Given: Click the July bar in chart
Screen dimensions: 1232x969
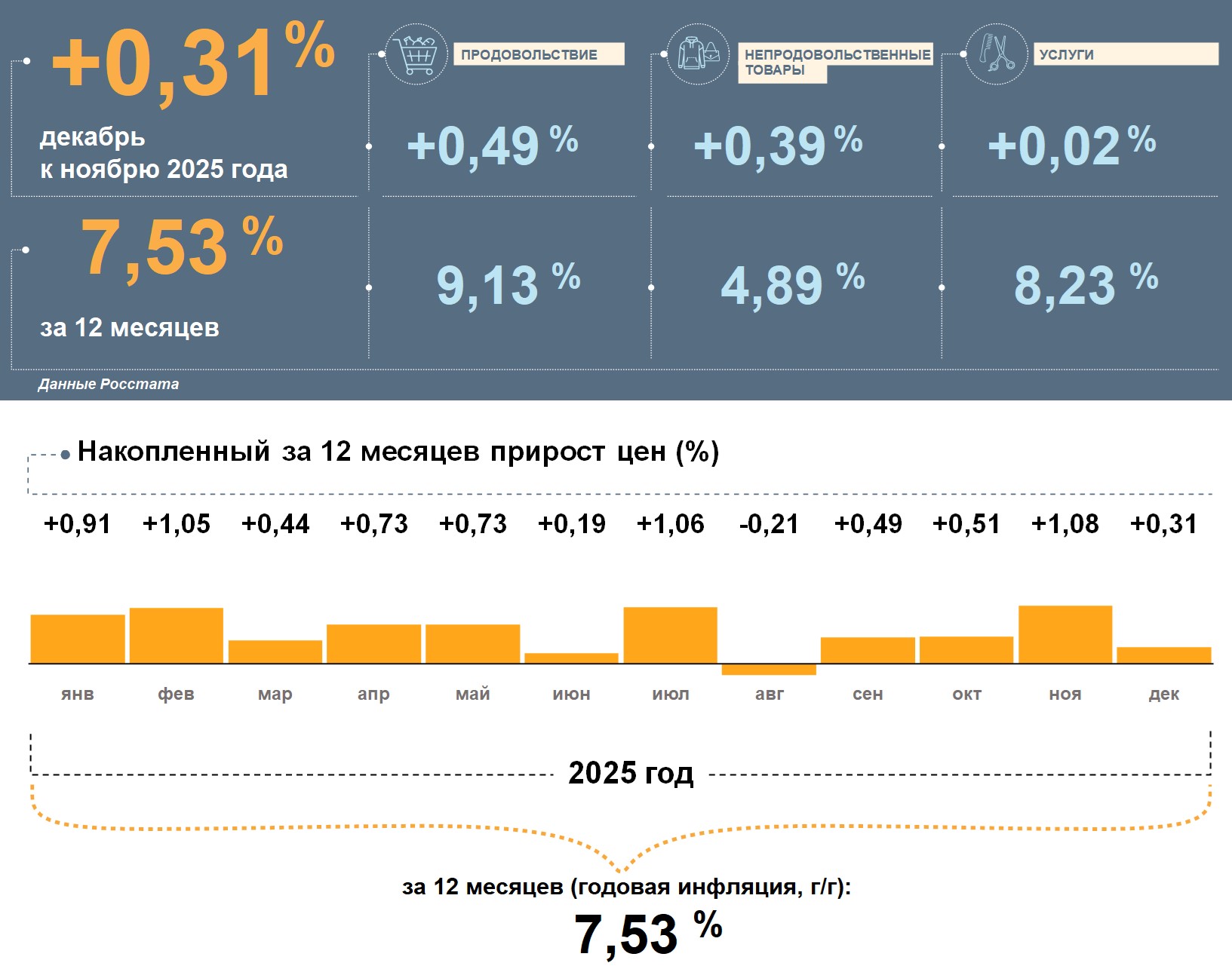Looking at the screenshot, I should coord(670,635).
